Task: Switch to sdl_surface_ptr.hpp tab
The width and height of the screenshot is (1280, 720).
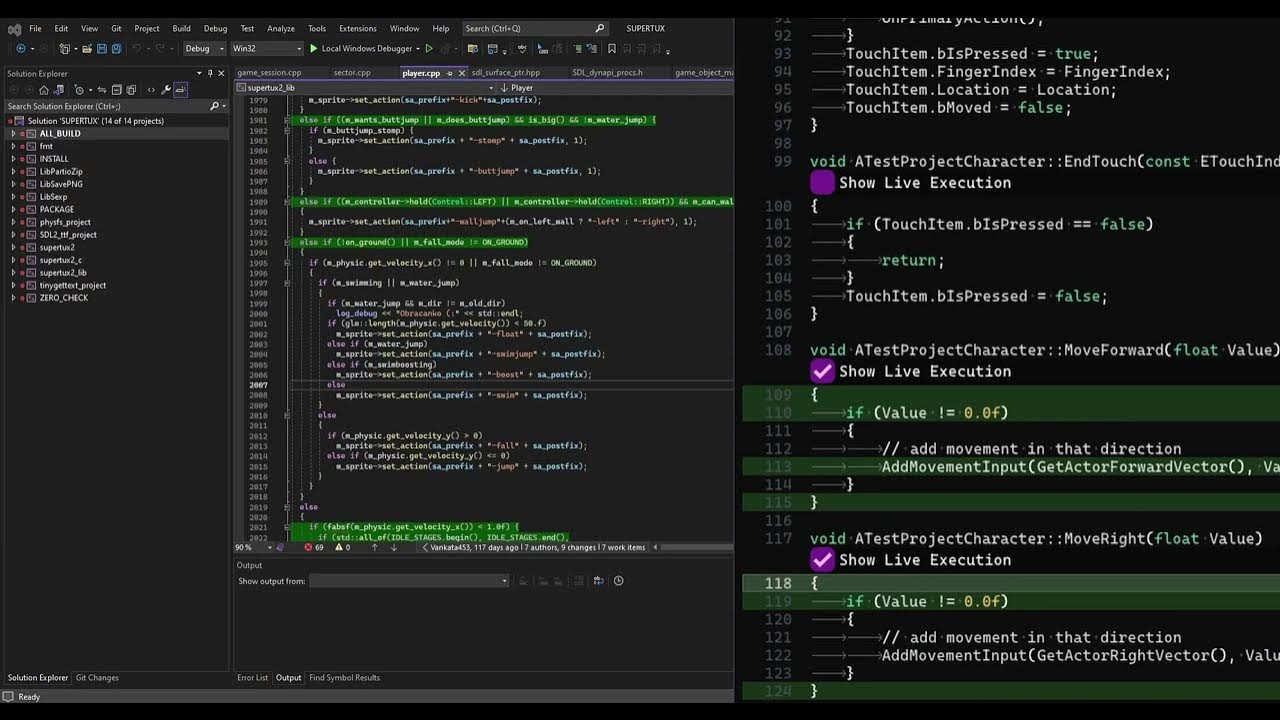Action: click(506, 73)
